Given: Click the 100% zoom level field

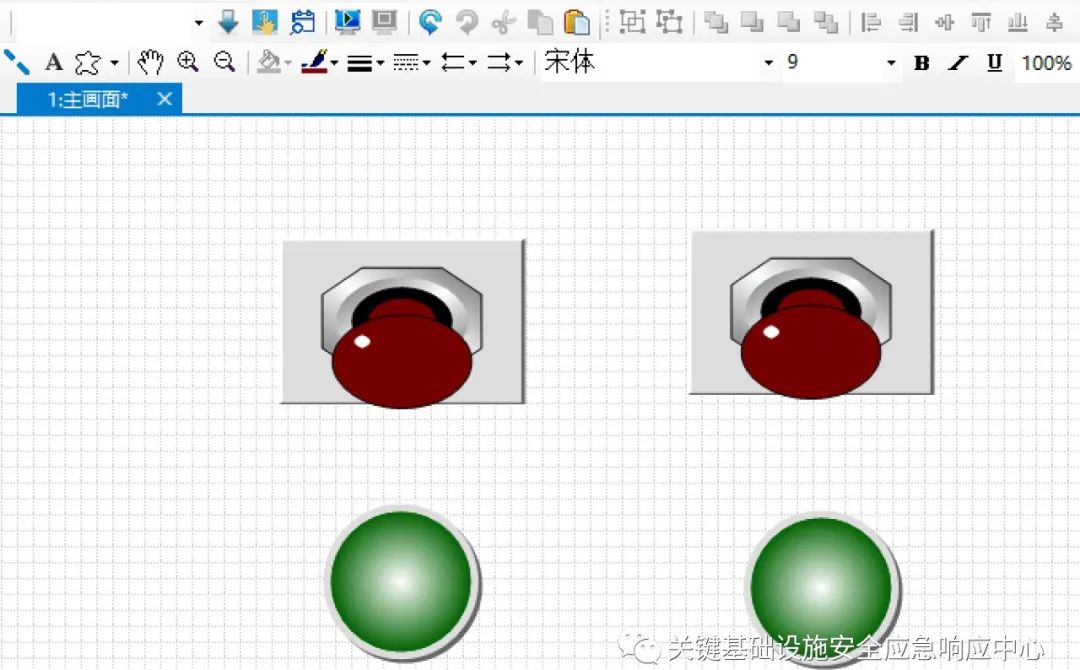Looking at the screenshot, I should pos(1046,63).
